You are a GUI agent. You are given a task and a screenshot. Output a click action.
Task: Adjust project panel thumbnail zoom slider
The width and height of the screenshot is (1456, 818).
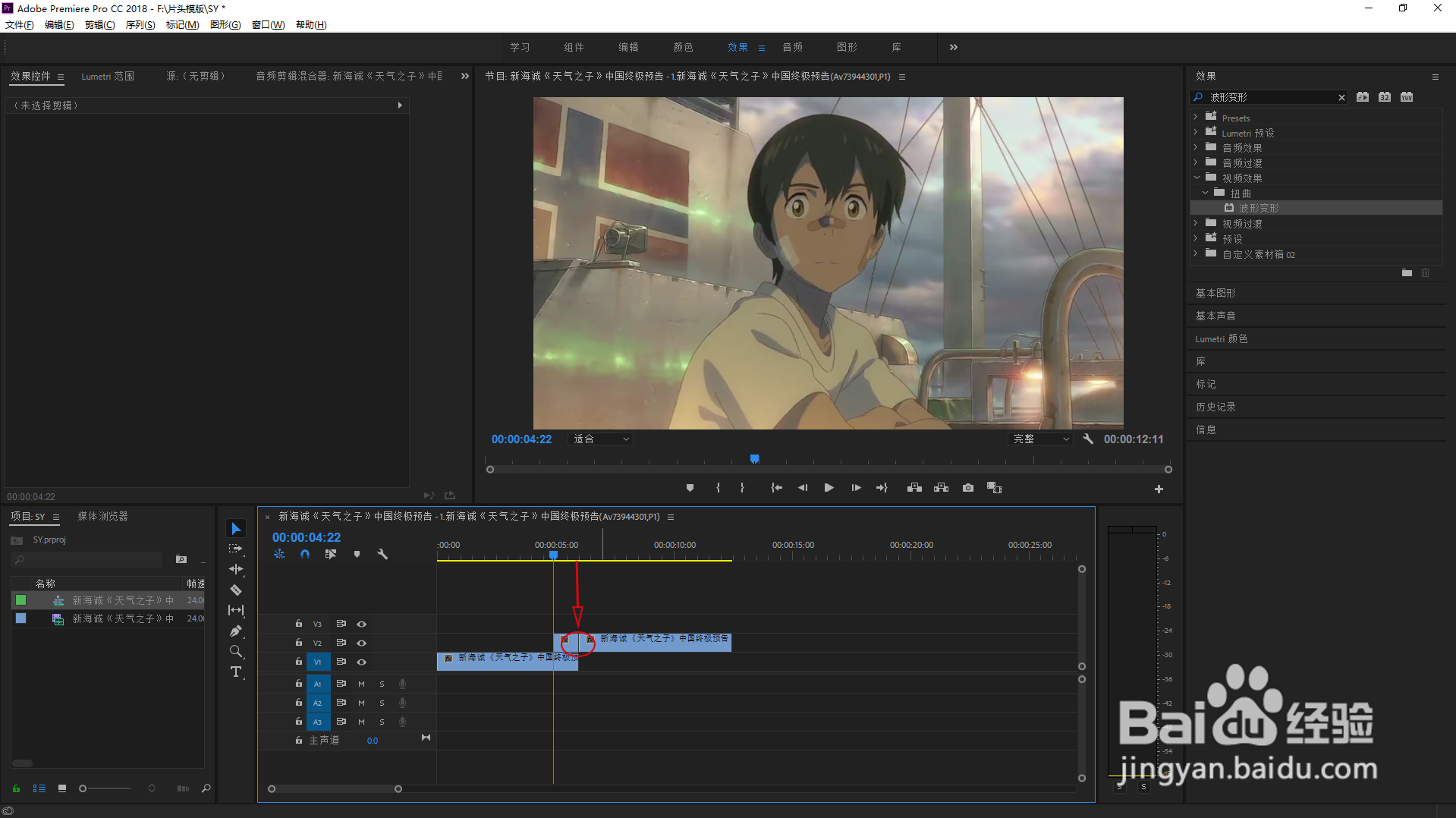coord(83,788)
